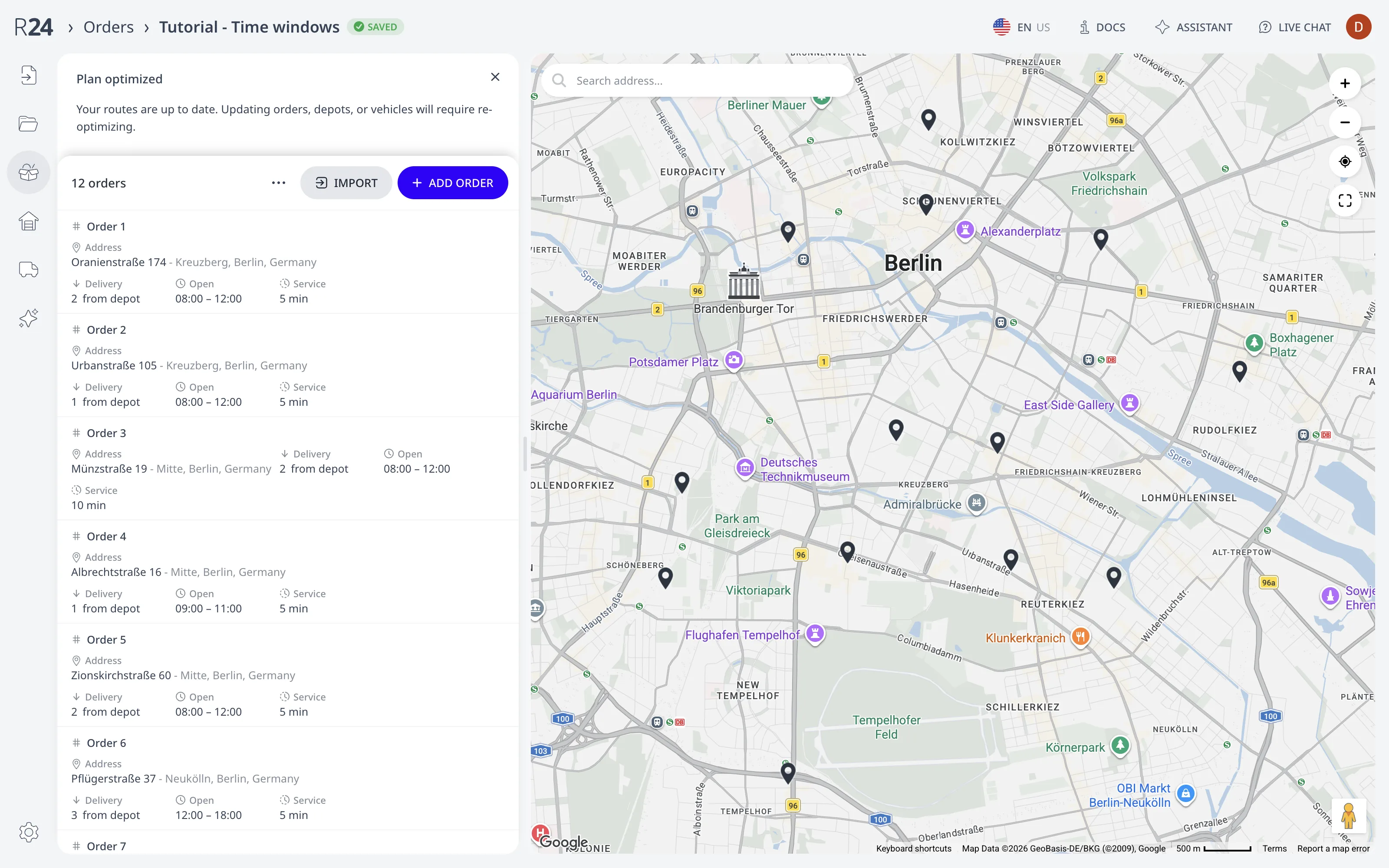Select Order 1 Oranienstraße 174 row
This screenshot has width=1389, height=868.
coord(288,262)
